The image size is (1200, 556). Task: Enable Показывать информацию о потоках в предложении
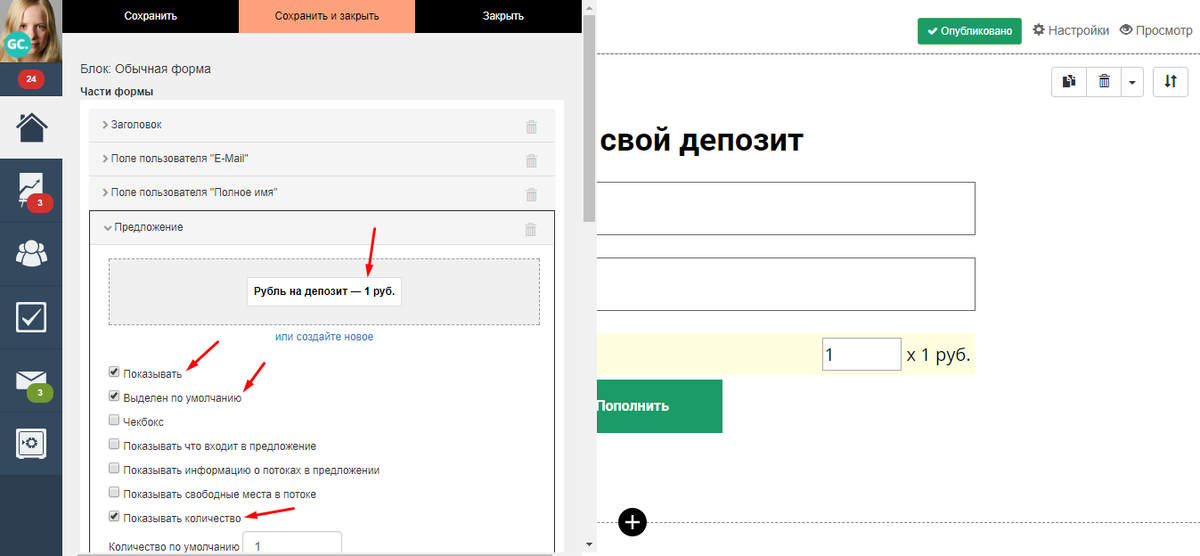tap(114, 468)
